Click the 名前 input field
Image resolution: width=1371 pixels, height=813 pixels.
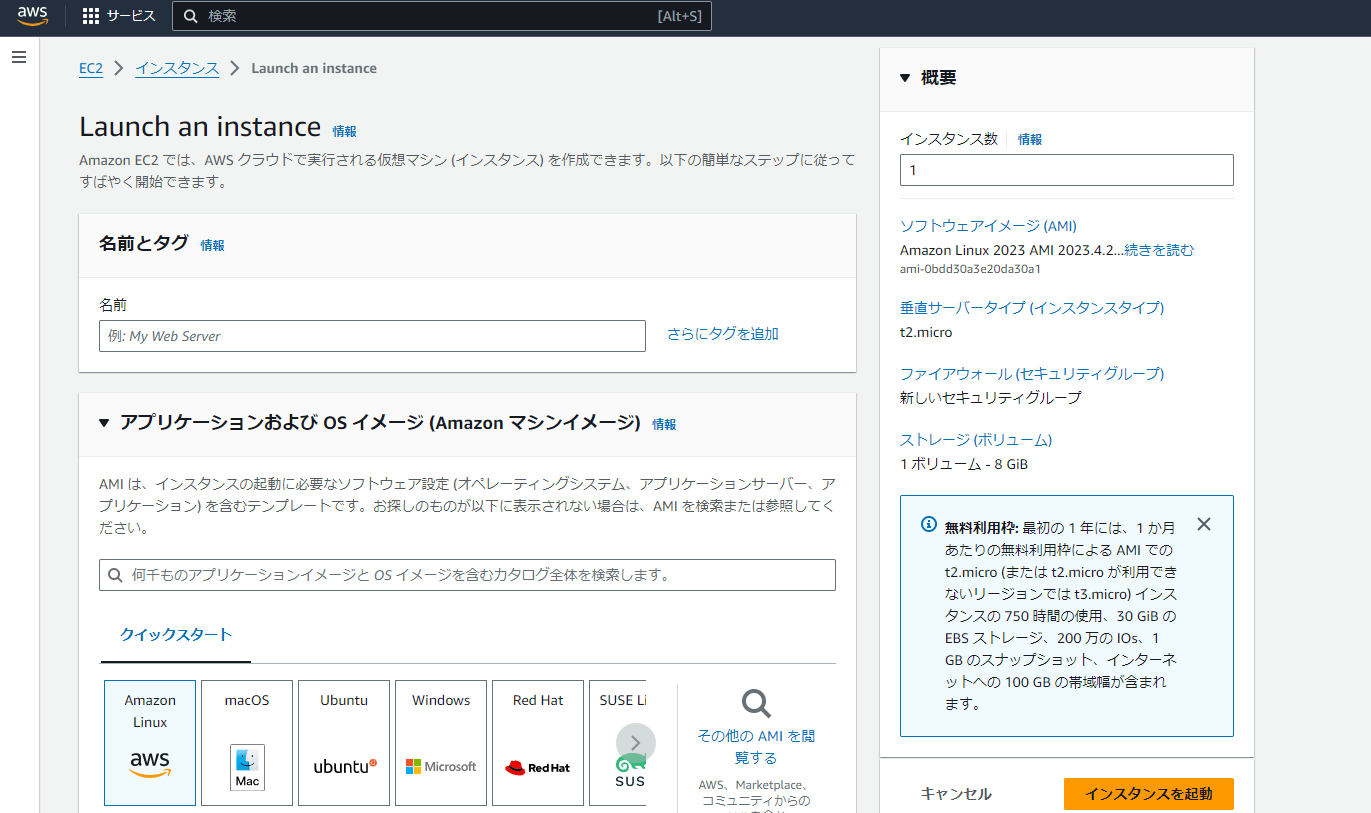click(x=371, y=336)
